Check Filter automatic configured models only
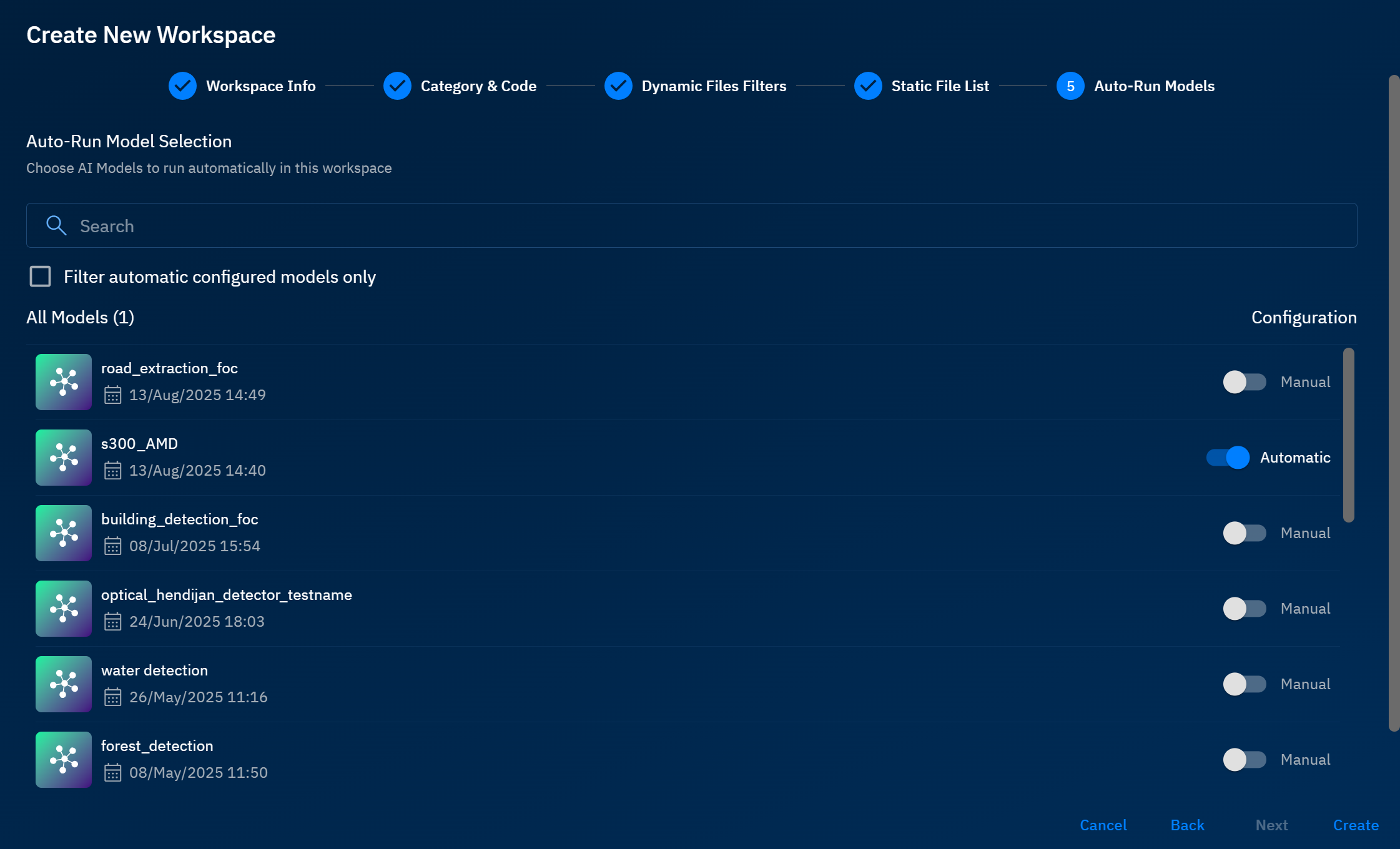The image size is (1400, 849). (41, 277)
